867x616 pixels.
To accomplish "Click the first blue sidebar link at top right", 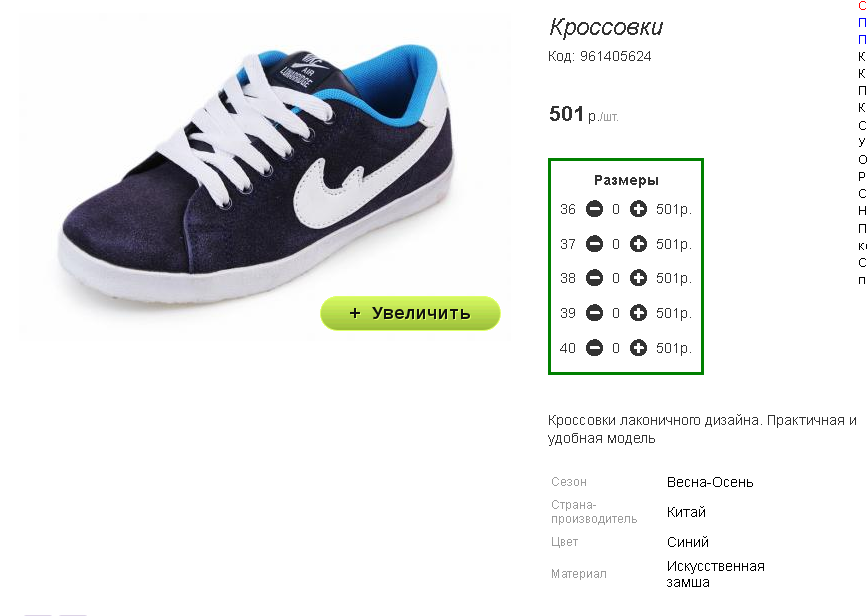I will [x=862, y=23].
